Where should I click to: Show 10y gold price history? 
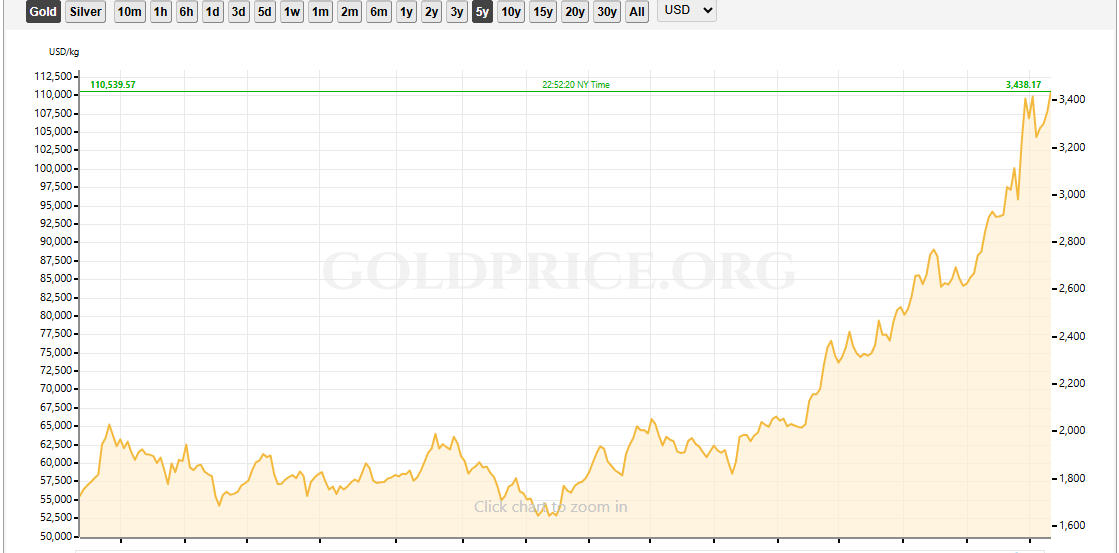510,12
